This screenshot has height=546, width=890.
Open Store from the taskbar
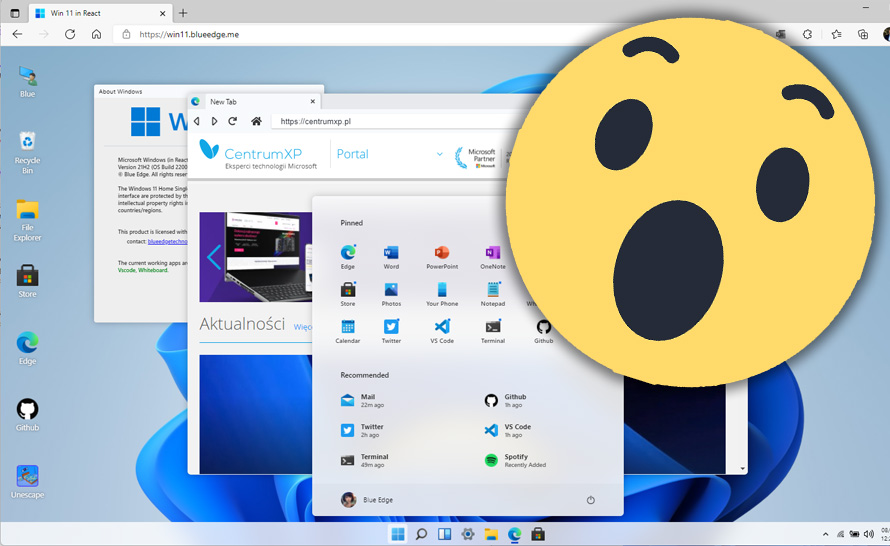click(538, 534)
